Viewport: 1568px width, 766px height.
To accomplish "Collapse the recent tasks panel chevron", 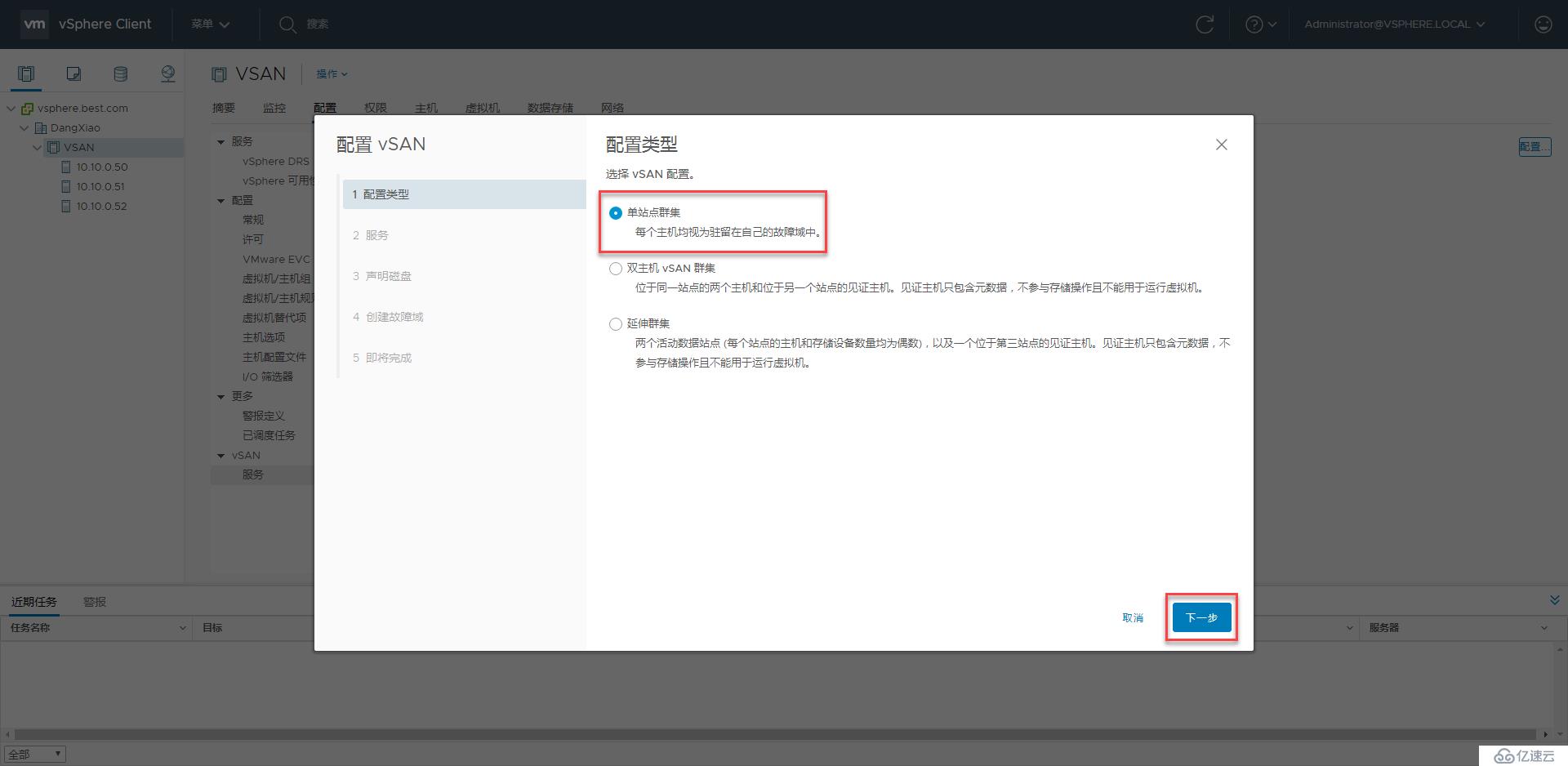I will click(1554, 600).
